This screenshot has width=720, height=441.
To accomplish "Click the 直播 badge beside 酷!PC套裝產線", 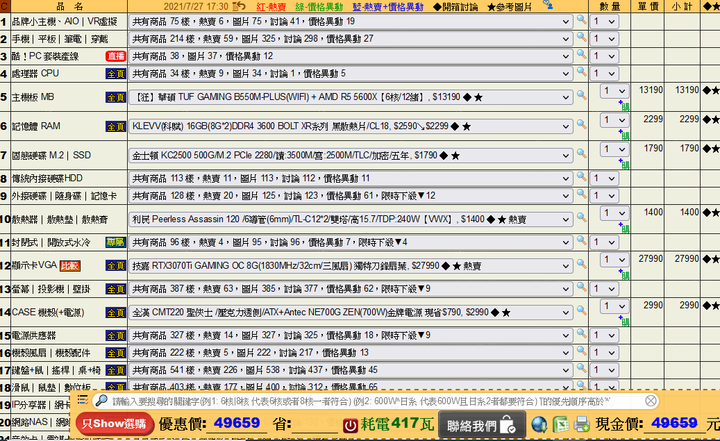I will pos(116,56).
